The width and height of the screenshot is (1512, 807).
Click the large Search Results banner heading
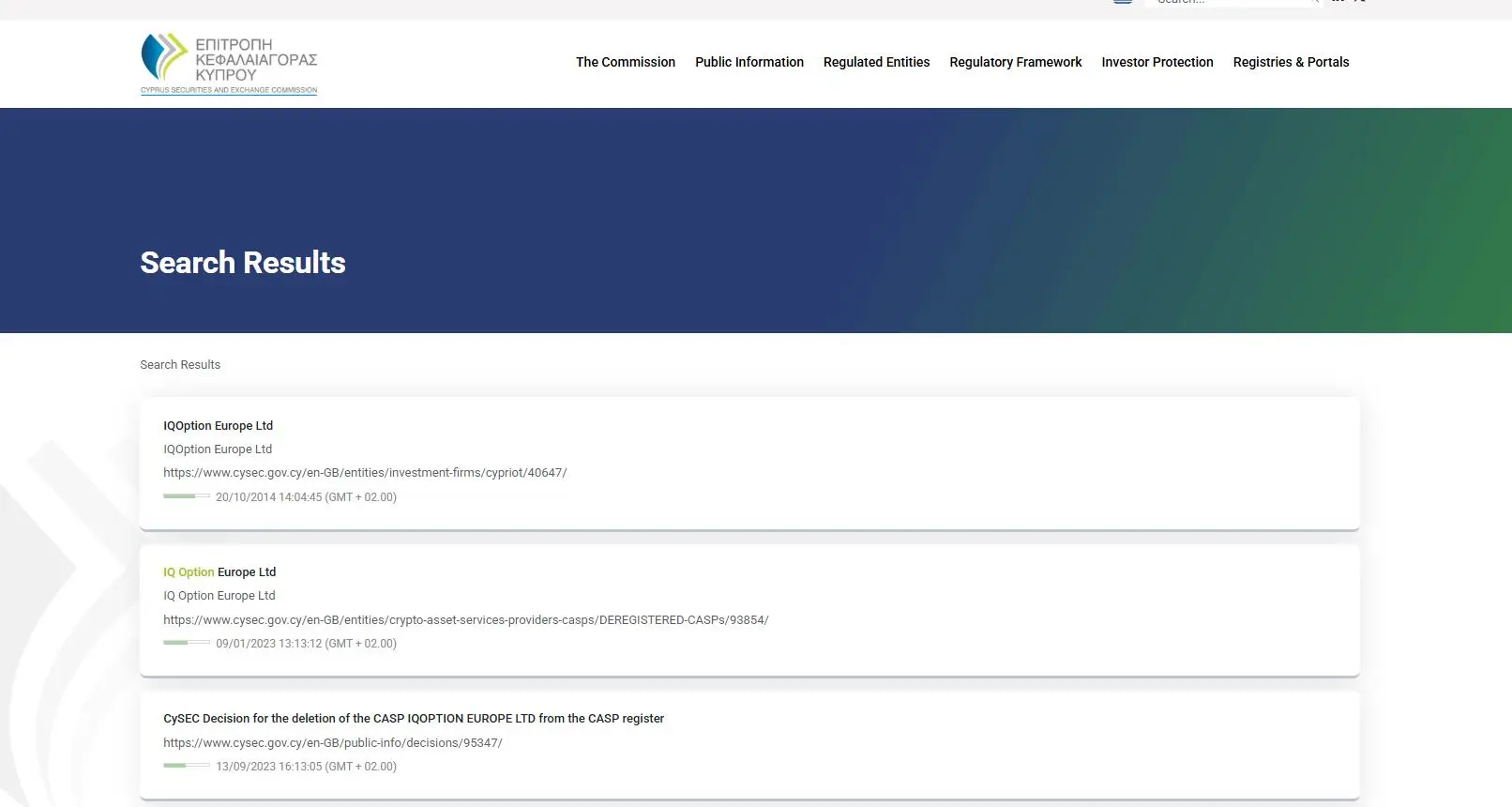[x=243, y=263]
